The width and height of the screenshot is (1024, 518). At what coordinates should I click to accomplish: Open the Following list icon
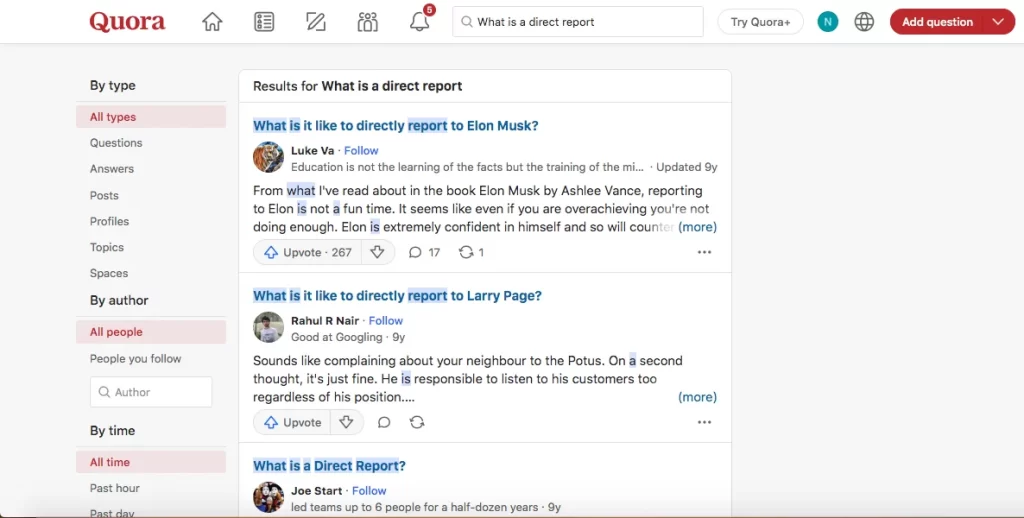264,22
